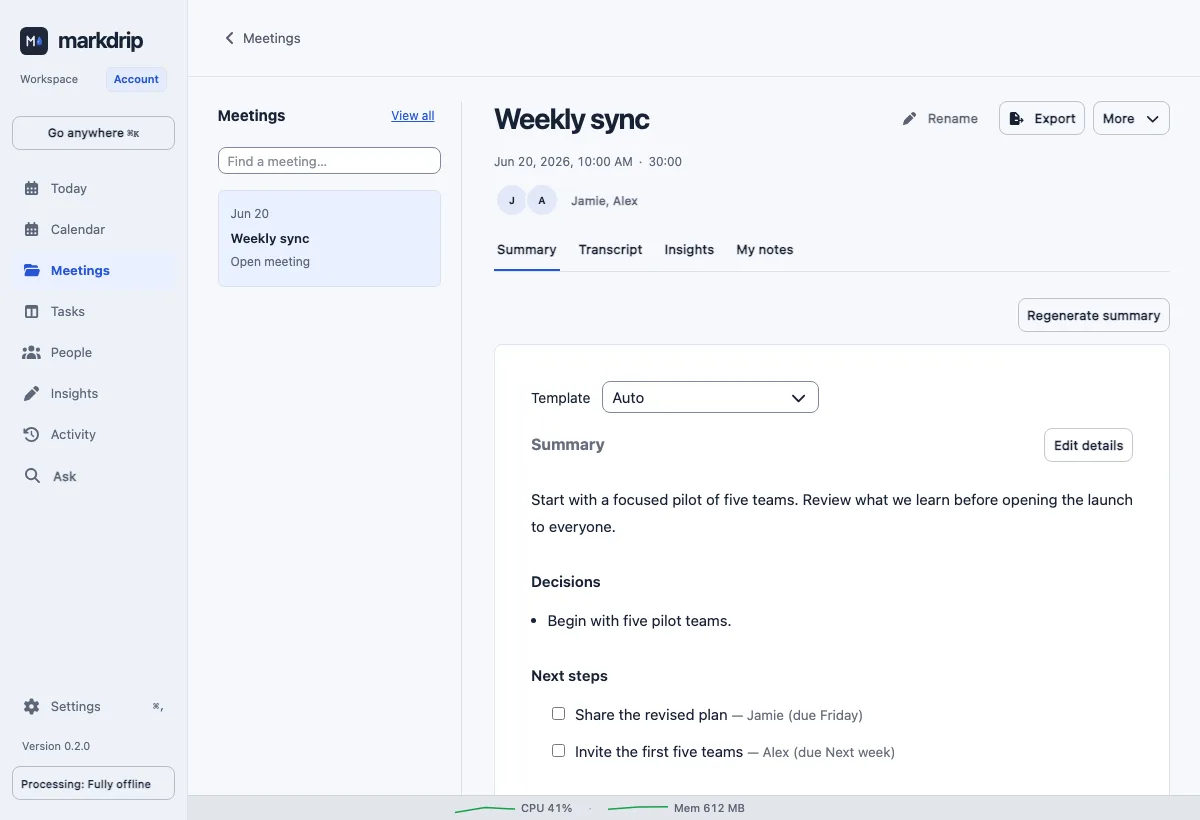Click the Mem usage sparkline
This screenshot has width=1200, height=820.
637,808
